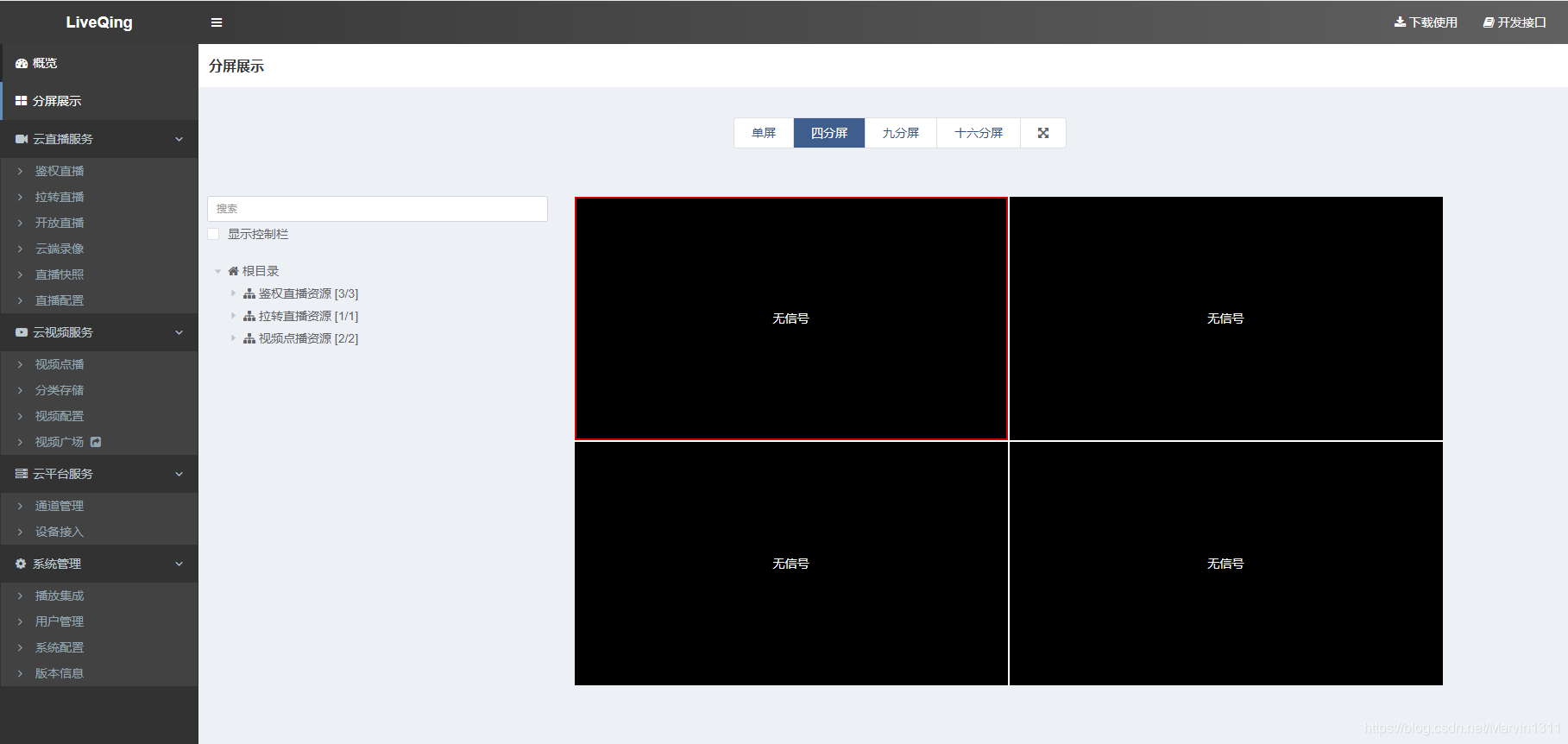Select the top-right 无信号 video pane
The image size is (1568, 744).
(1226, 318)
